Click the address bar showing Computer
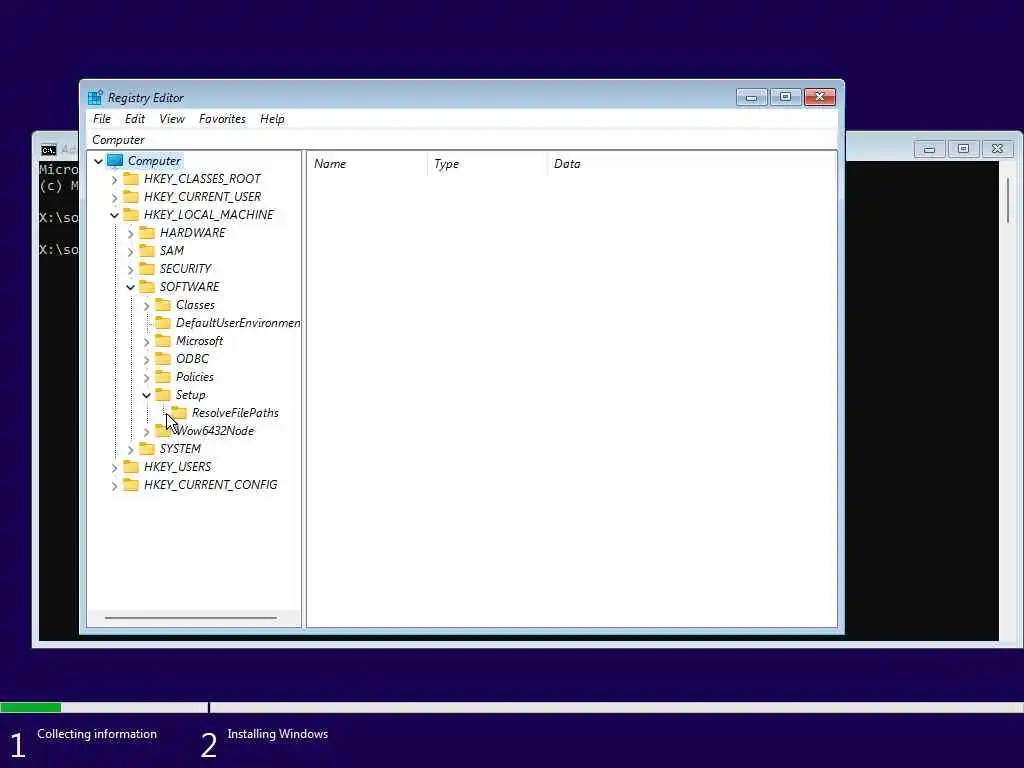This screenshot has height=768, width=1024. coord(462,140)
